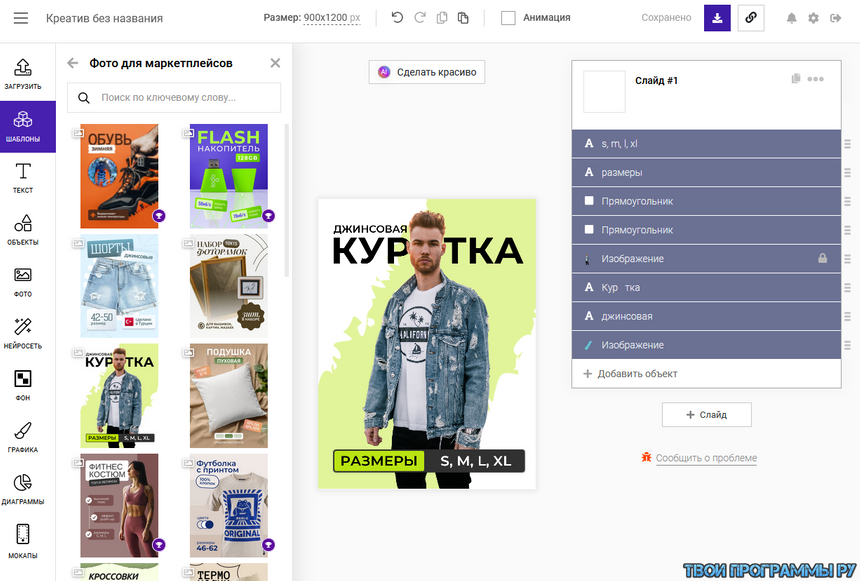Click the purple download button
The image size is (860, 581).
pyautogui.click(x=717, y=18)
